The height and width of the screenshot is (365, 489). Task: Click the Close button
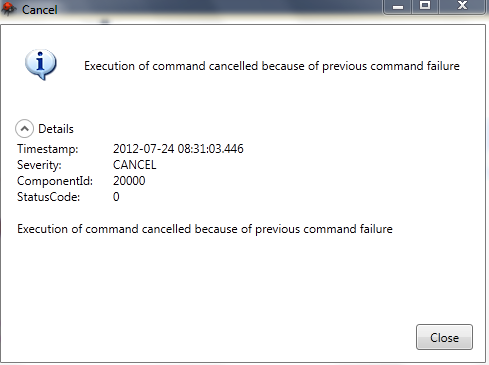point(444,337)
